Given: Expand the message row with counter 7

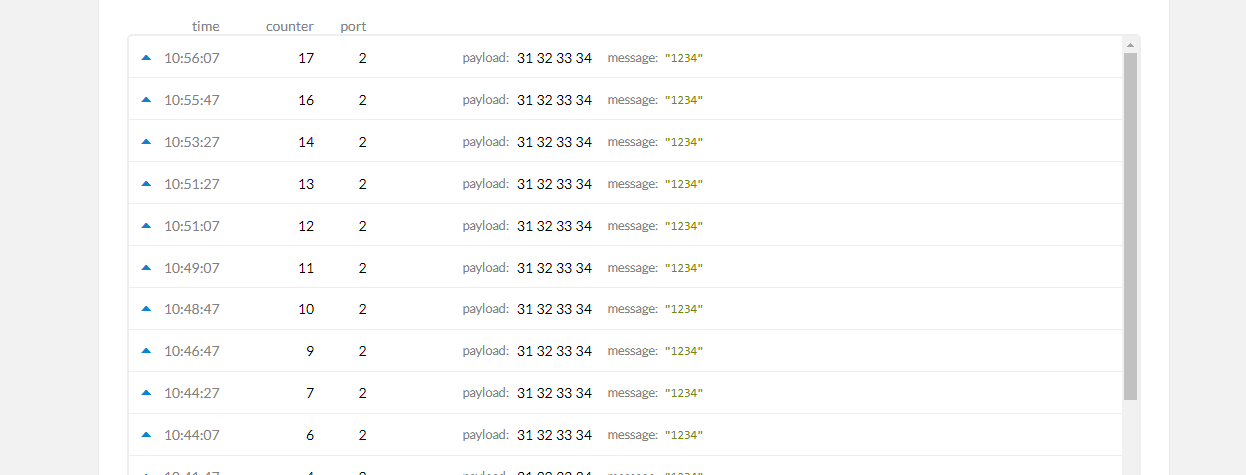Looking at the screenshot, I should pyautogui.click(x=625, y=393).
